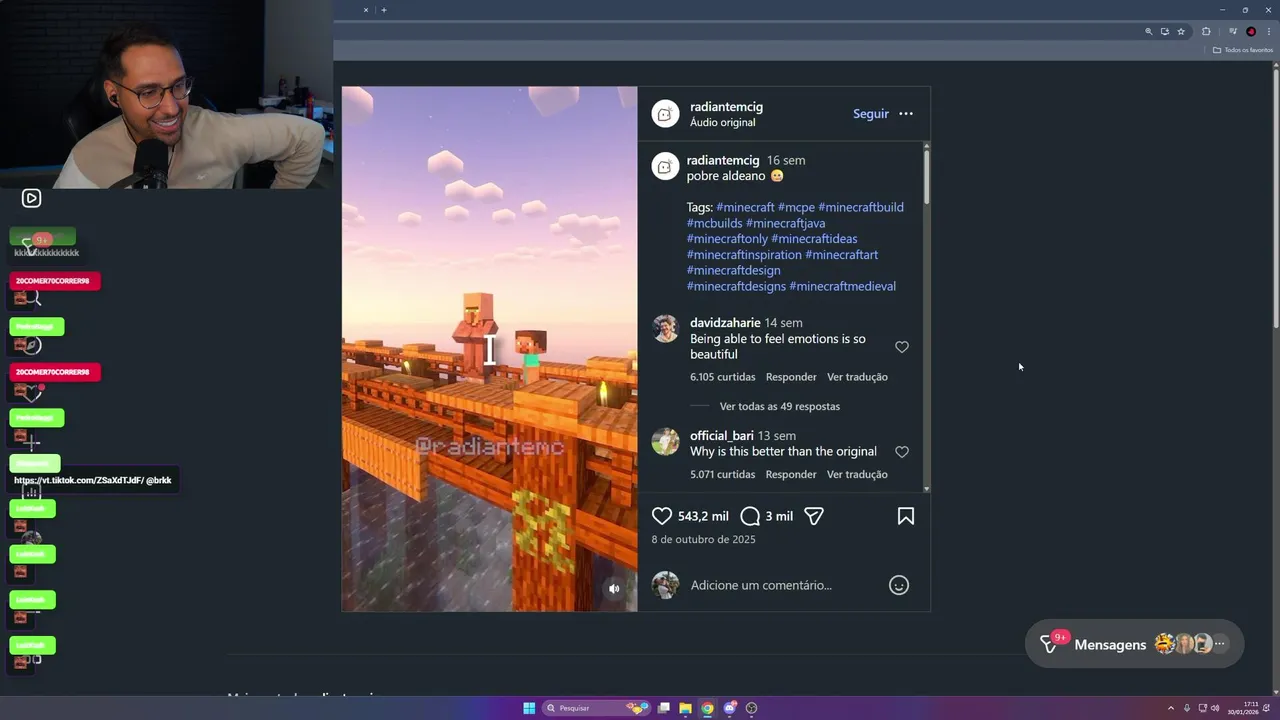1280x720 pixels.
Task: Open the #mcpe hashtag
Action: click(796, 207)
